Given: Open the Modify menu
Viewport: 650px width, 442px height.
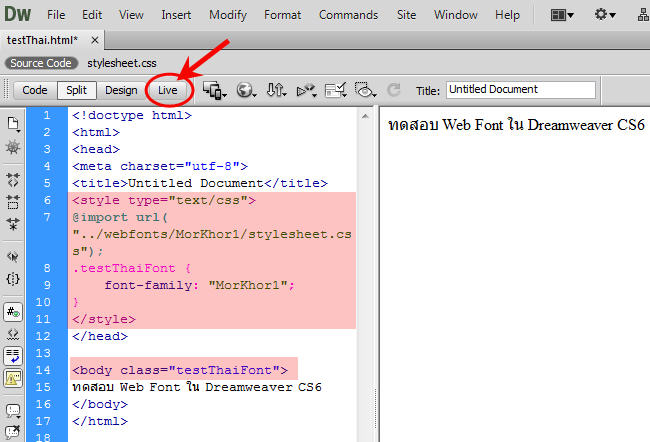Looking at the screenshot, I should 228,15.
